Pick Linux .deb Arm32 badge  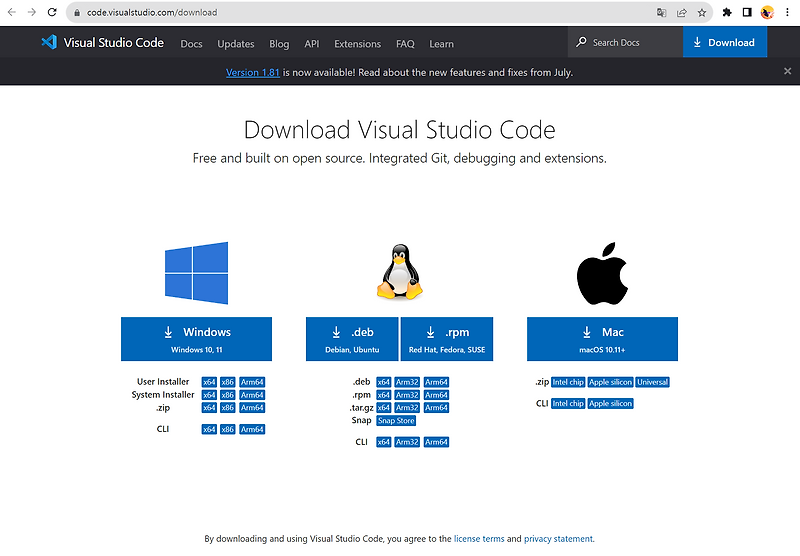pyautogui.click(x=407, y=382)
